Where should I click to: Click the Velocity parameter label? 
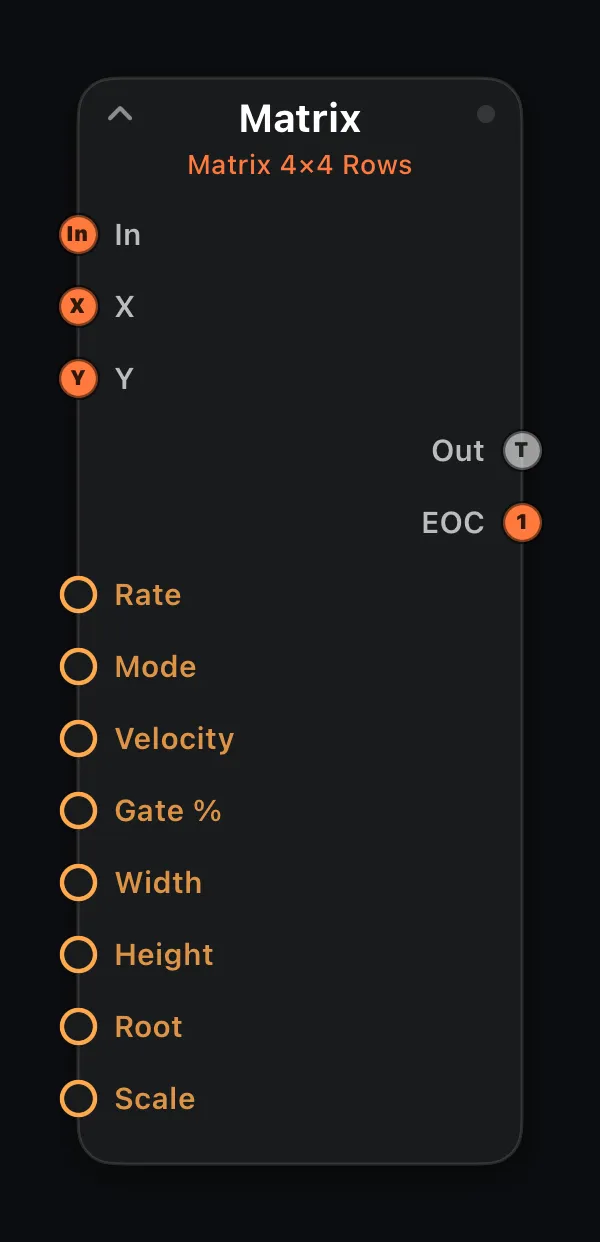[174, 739]
